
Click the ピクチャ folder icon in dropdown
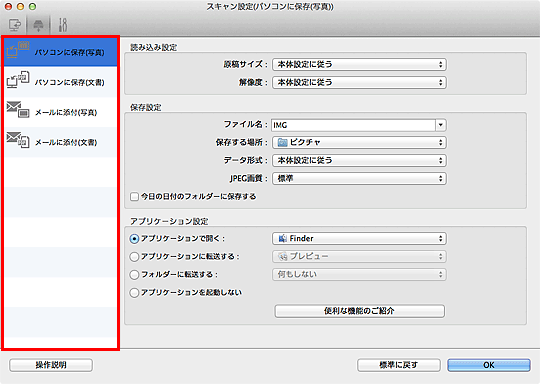[282, 143]
